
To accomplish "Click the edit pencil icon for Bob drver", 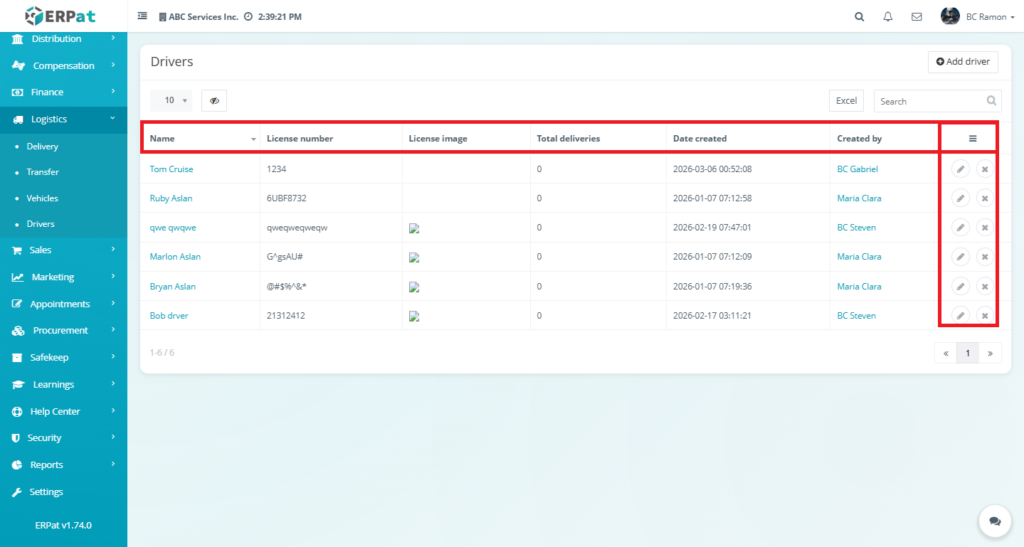I will coord(960,316).
